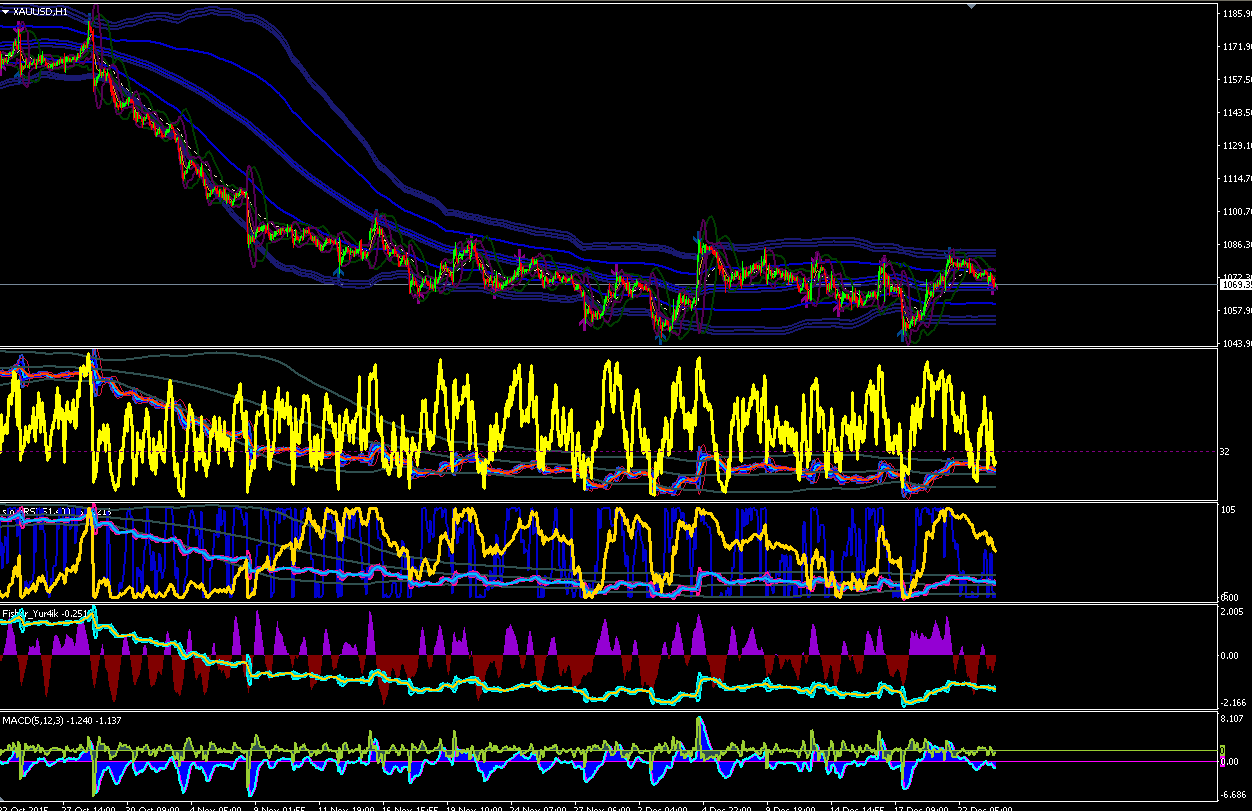Click the 1043.90 price scale value

1236,343
